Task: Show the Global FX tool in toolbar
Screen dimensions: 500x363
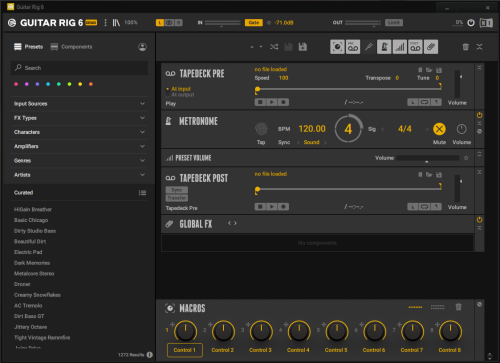Action: (x=431, y=47)
